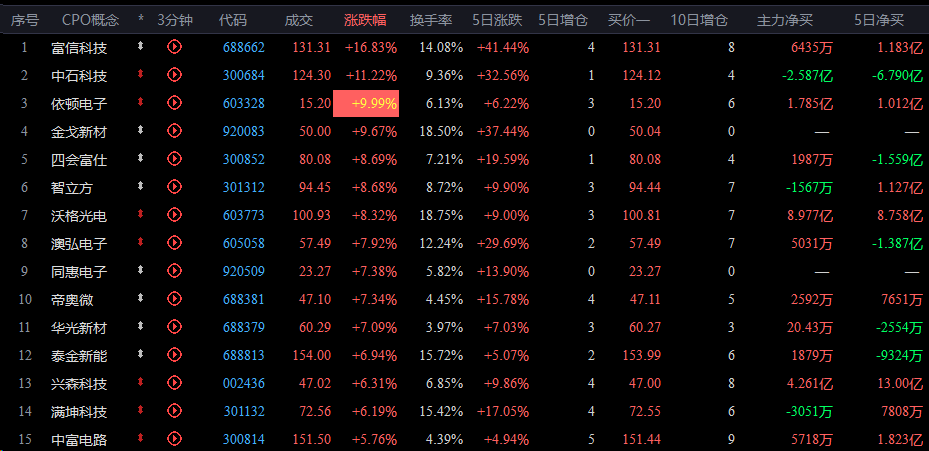Click the marker arrow icon beside 四会富仕
This screenshot has height=451, width=929.
140,158
